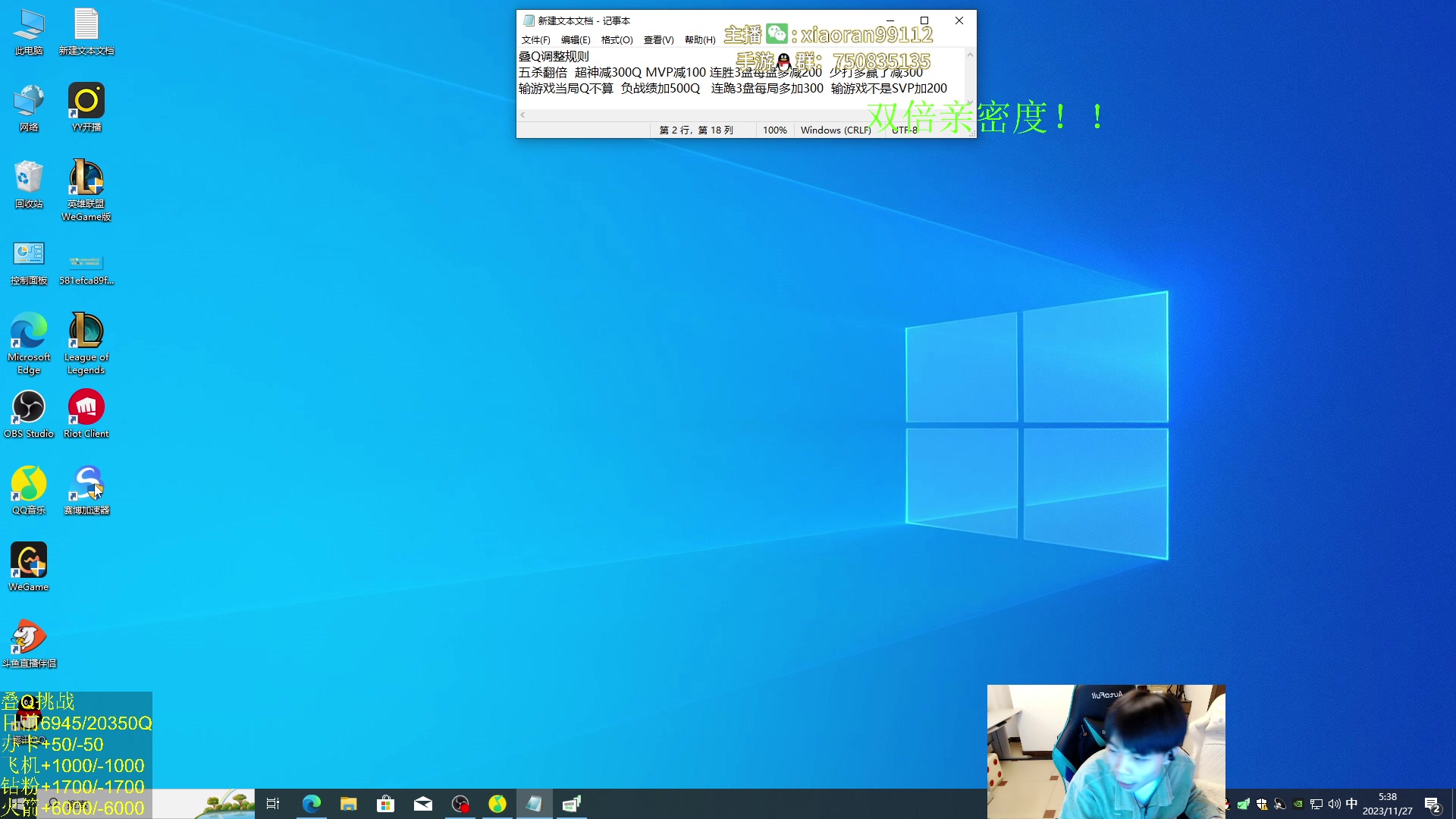This screenshot has height=819, width=1456.
Task: Open Microsoft Store from the taskbar
Action: click(x=385, y=804)
